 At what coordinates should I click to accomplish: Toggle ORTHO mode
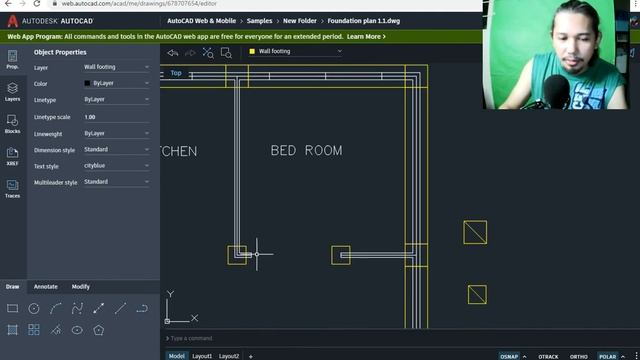[x=579, y=356]
